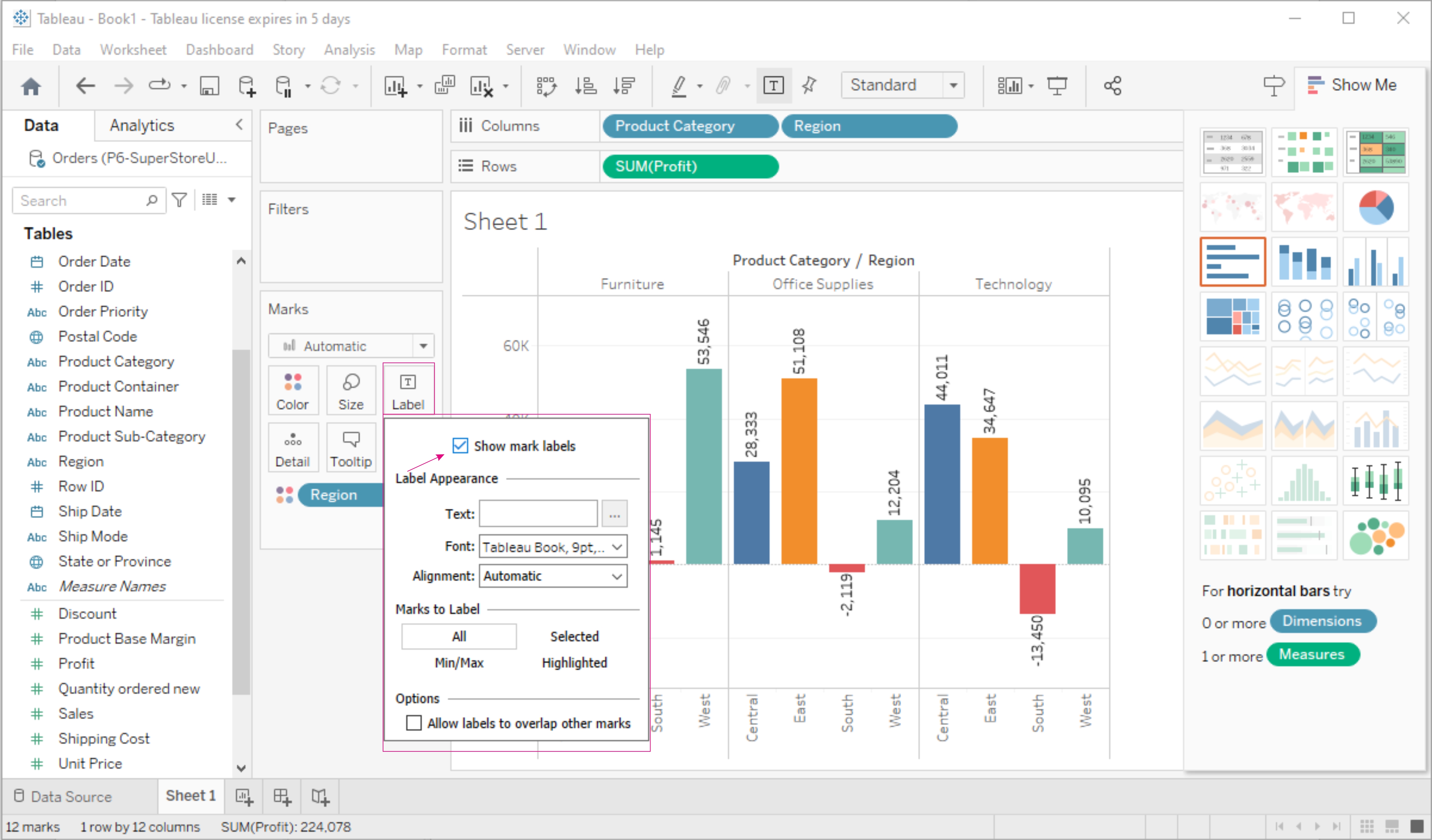The image size is (1432, 840).
Task: Select the Selected marks to label option
Action: click(x=574, y=636)
